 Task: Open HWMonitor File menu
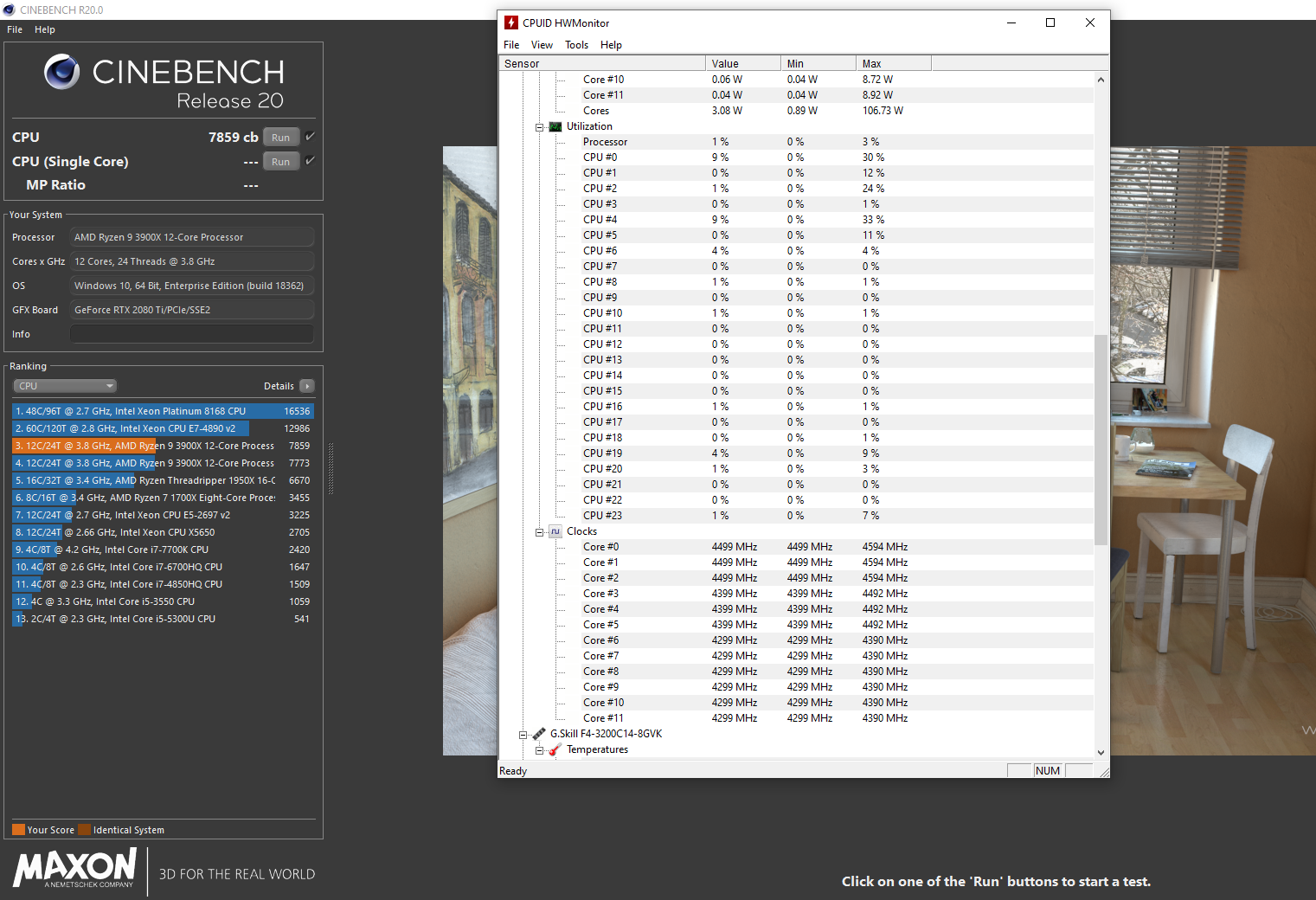coord(511,45)
